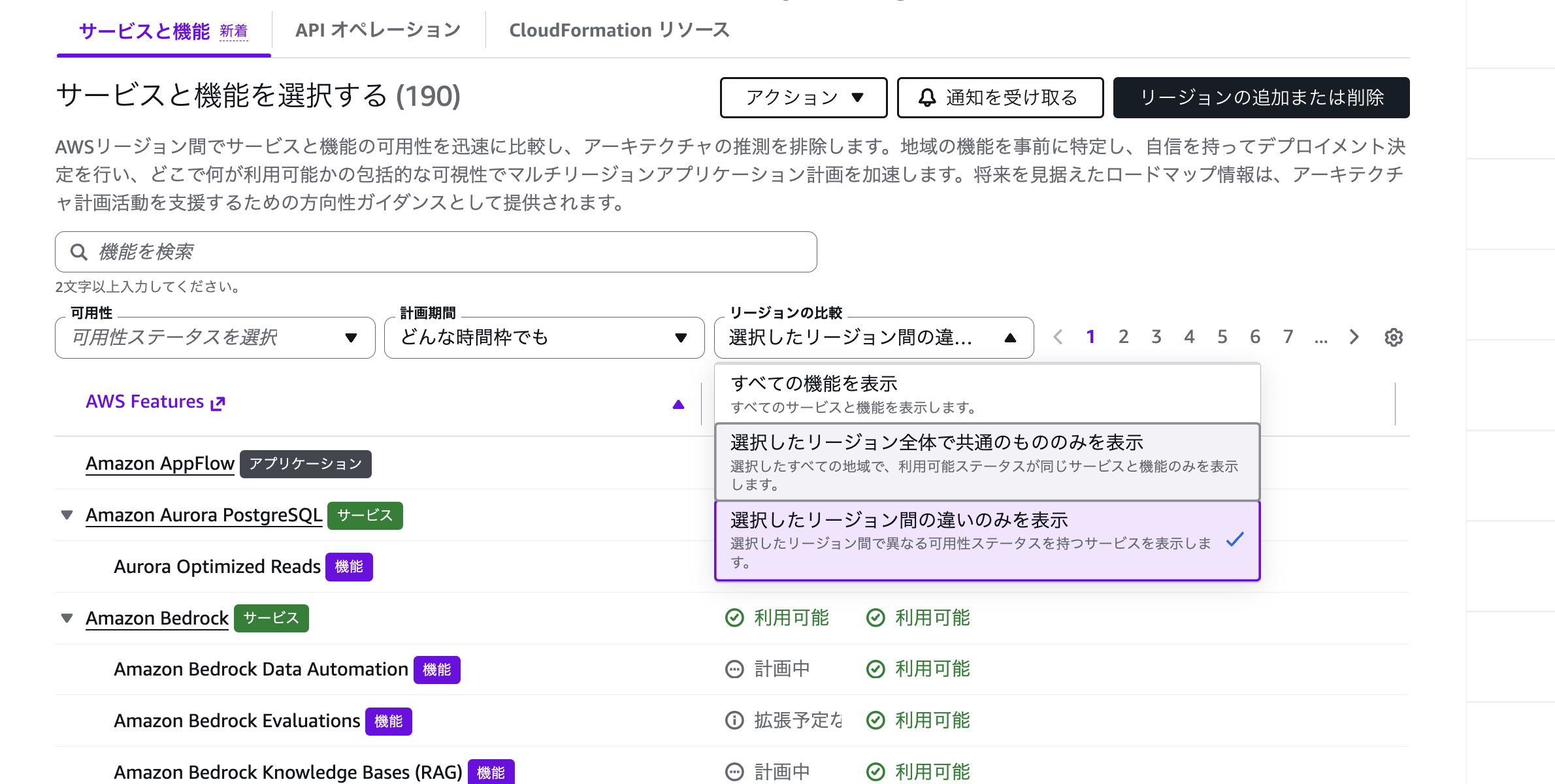Image resolution: width=1555 pixels, height=784 pixels.
Task: Click リージョンの追加または削除 button
Action: tap(1261, 98)
